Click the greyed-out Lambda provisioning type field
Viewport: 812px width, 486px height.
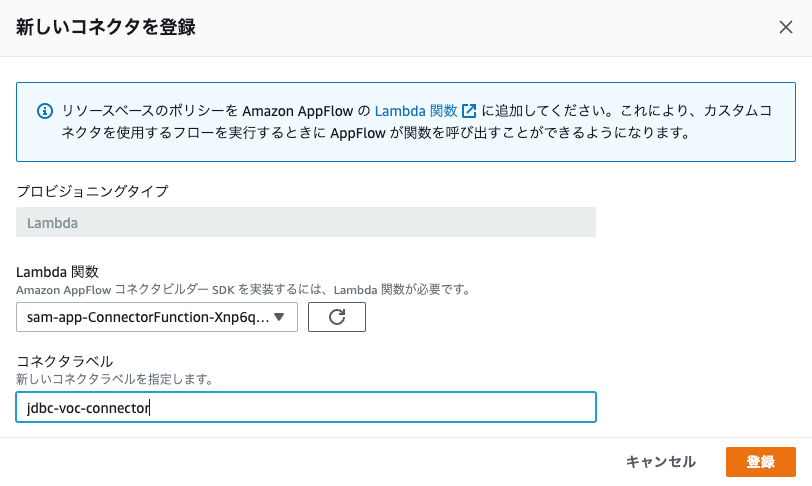tap(305, 222)
